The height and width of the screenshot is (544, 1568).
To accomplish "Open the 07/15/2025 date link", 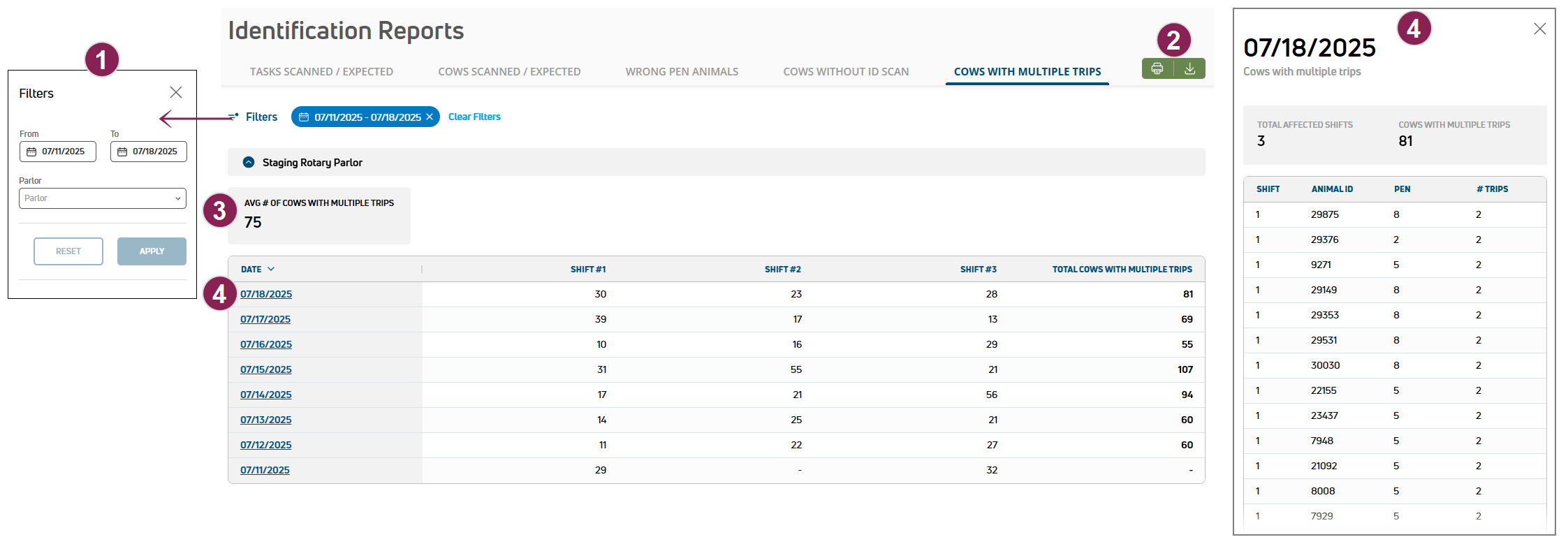I will (x=266, y=369).
